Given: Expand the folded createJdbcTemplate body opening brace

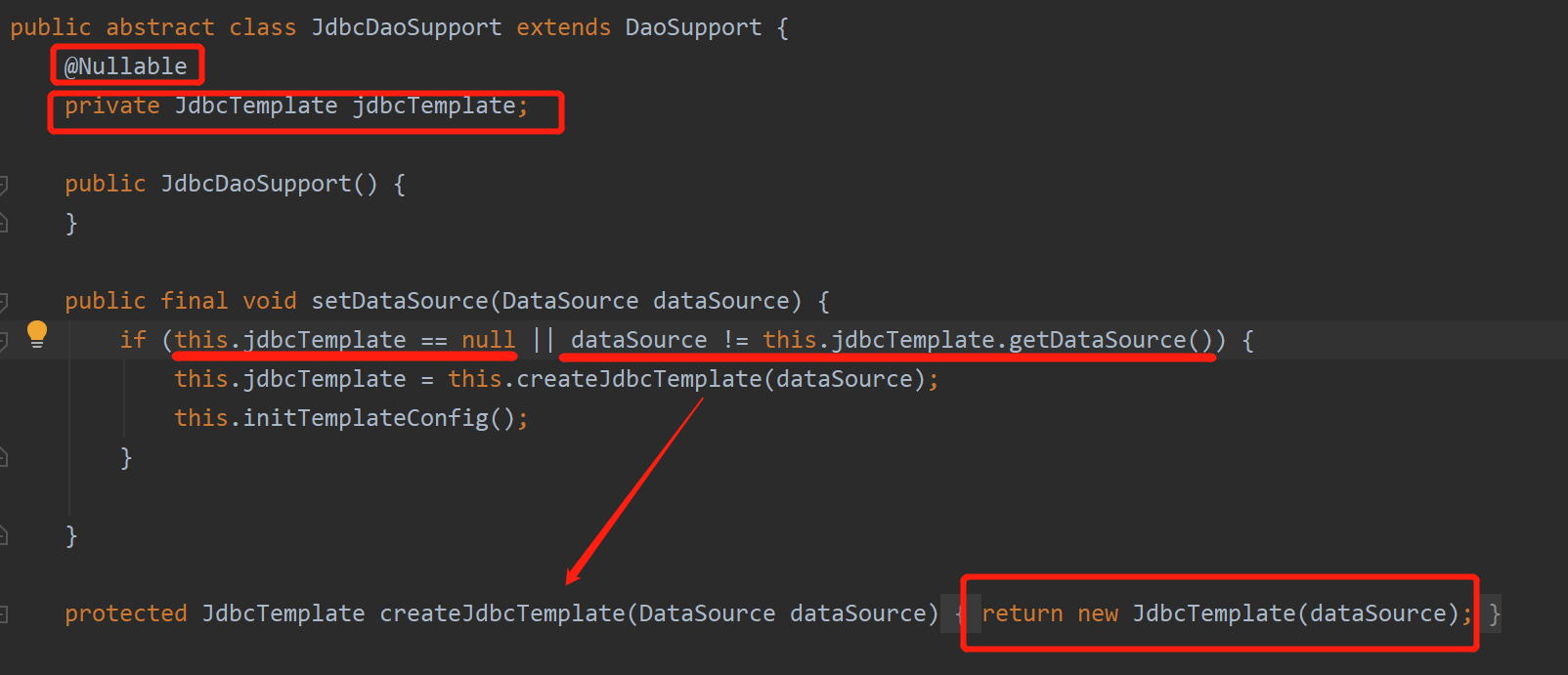Looking at the screenshot, I should tap(959, 613).
